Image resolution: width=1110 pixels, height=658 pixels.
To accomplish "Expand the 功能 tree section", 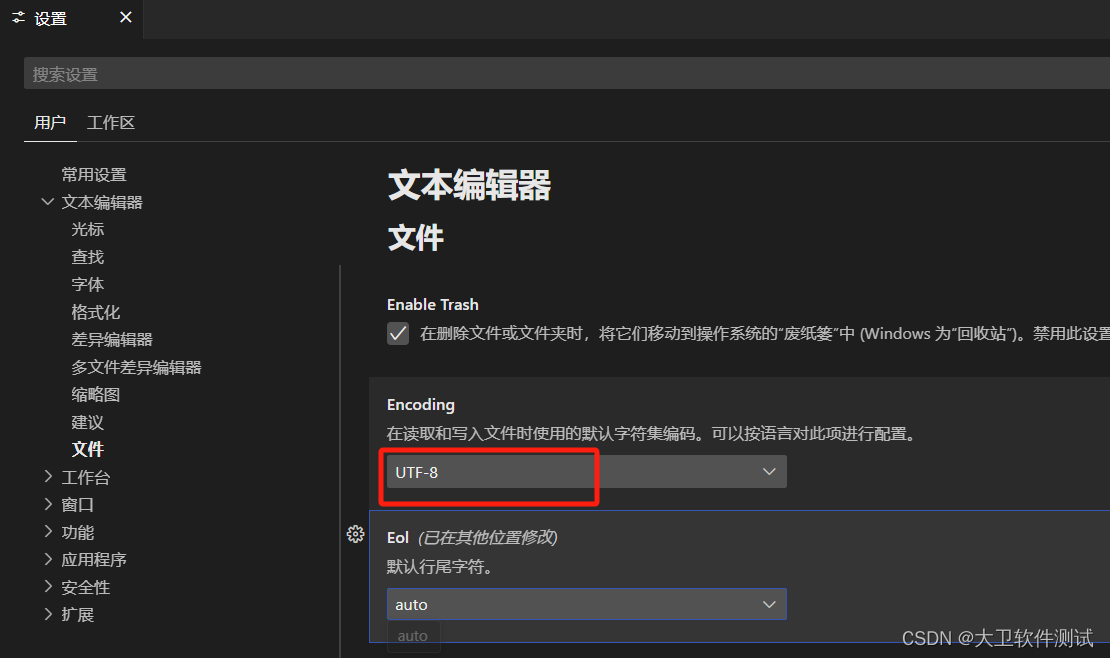I will (48, 532).
